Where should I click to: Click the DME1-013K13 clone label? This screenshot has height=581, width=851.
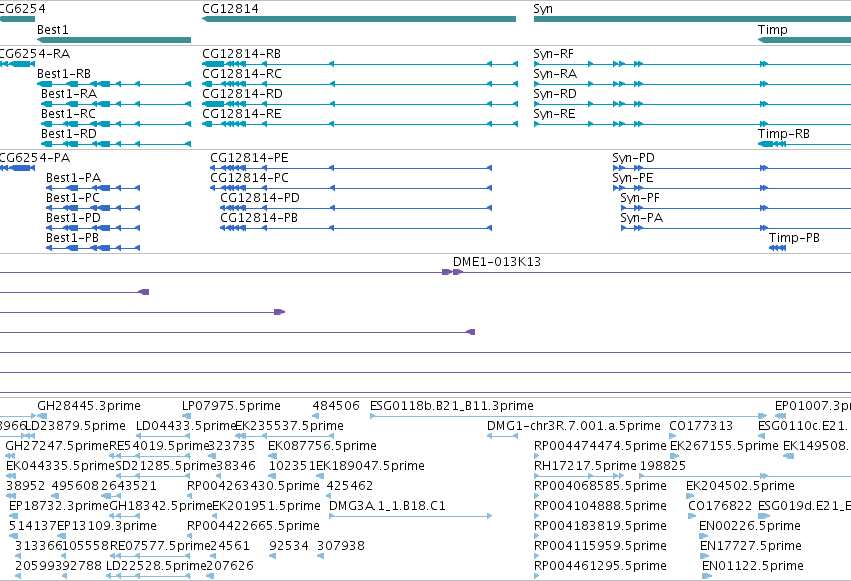coord(497,261)
